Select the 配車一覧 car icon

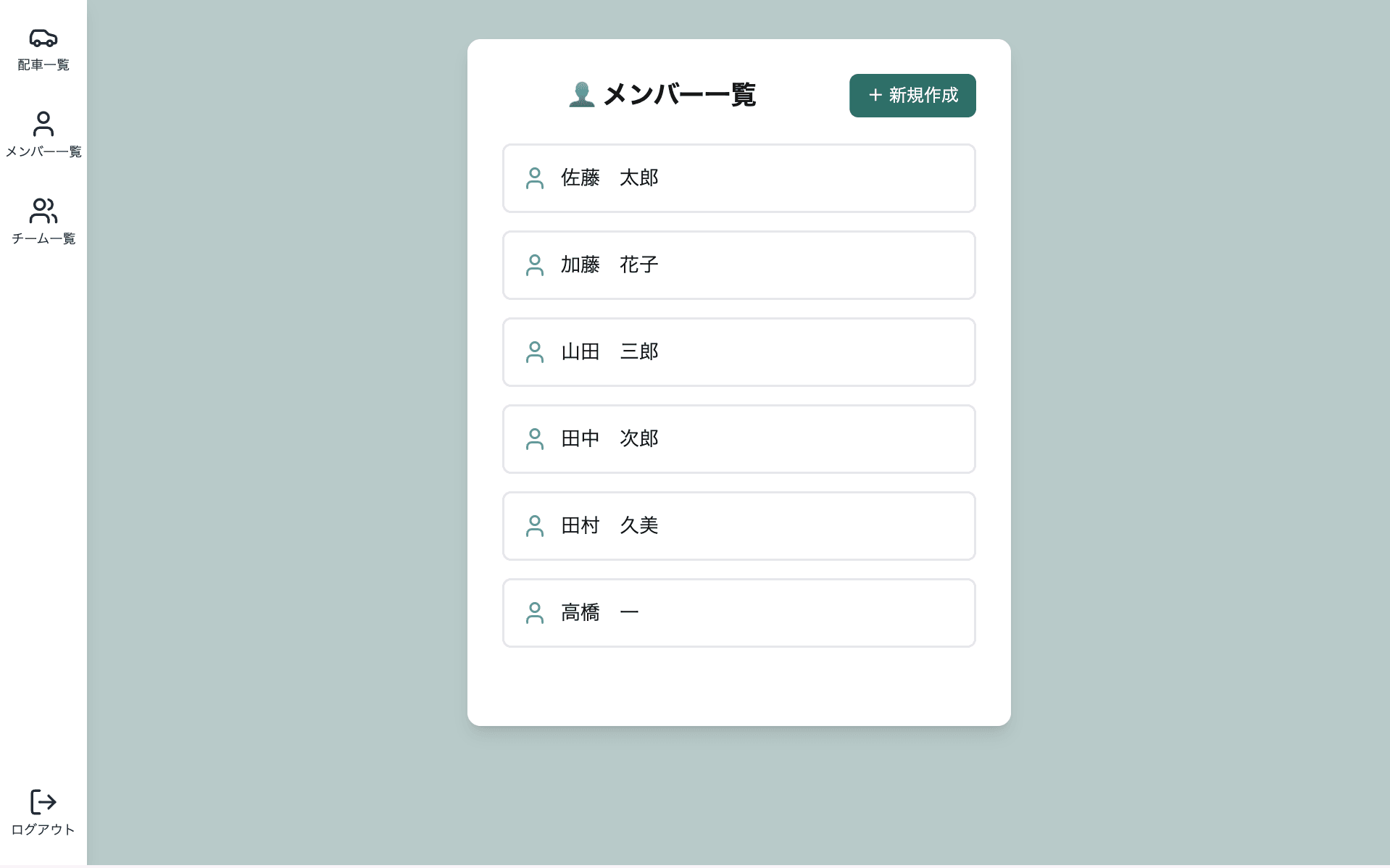pos(43,38)
